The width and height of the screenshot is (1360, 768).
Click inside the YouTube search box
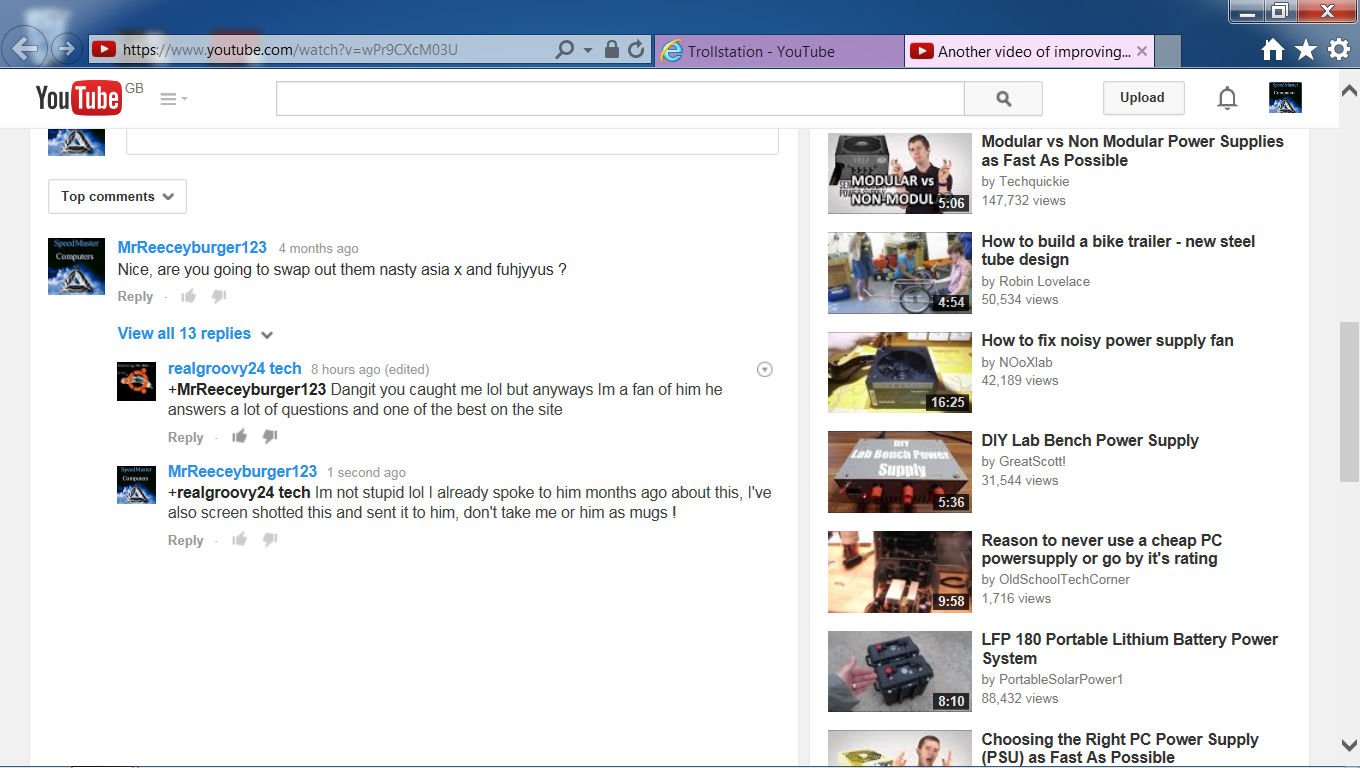tap(620, 99)
